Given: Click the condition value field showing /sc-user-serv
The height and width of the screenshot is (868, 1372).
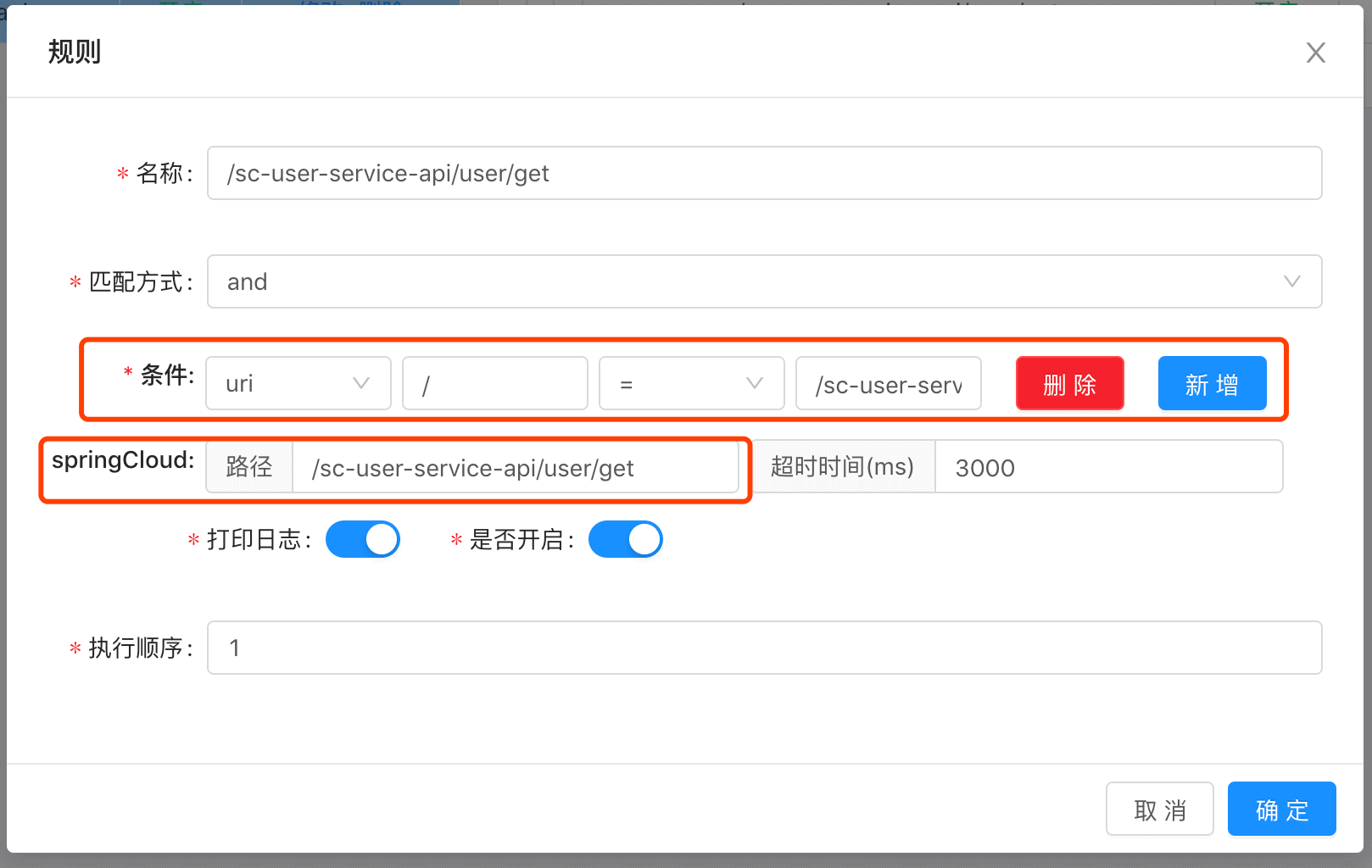Looking at the screenshot, I should pos(888,383).
